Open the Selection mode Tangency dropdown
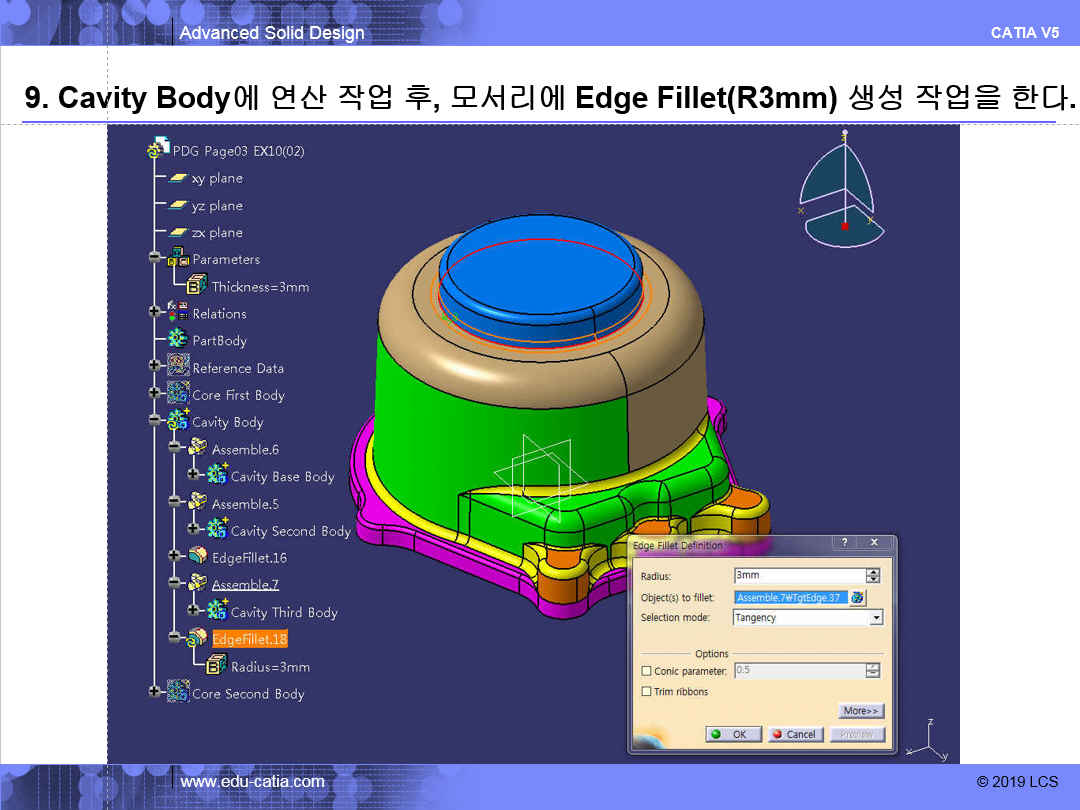 [x=876, y=618]
